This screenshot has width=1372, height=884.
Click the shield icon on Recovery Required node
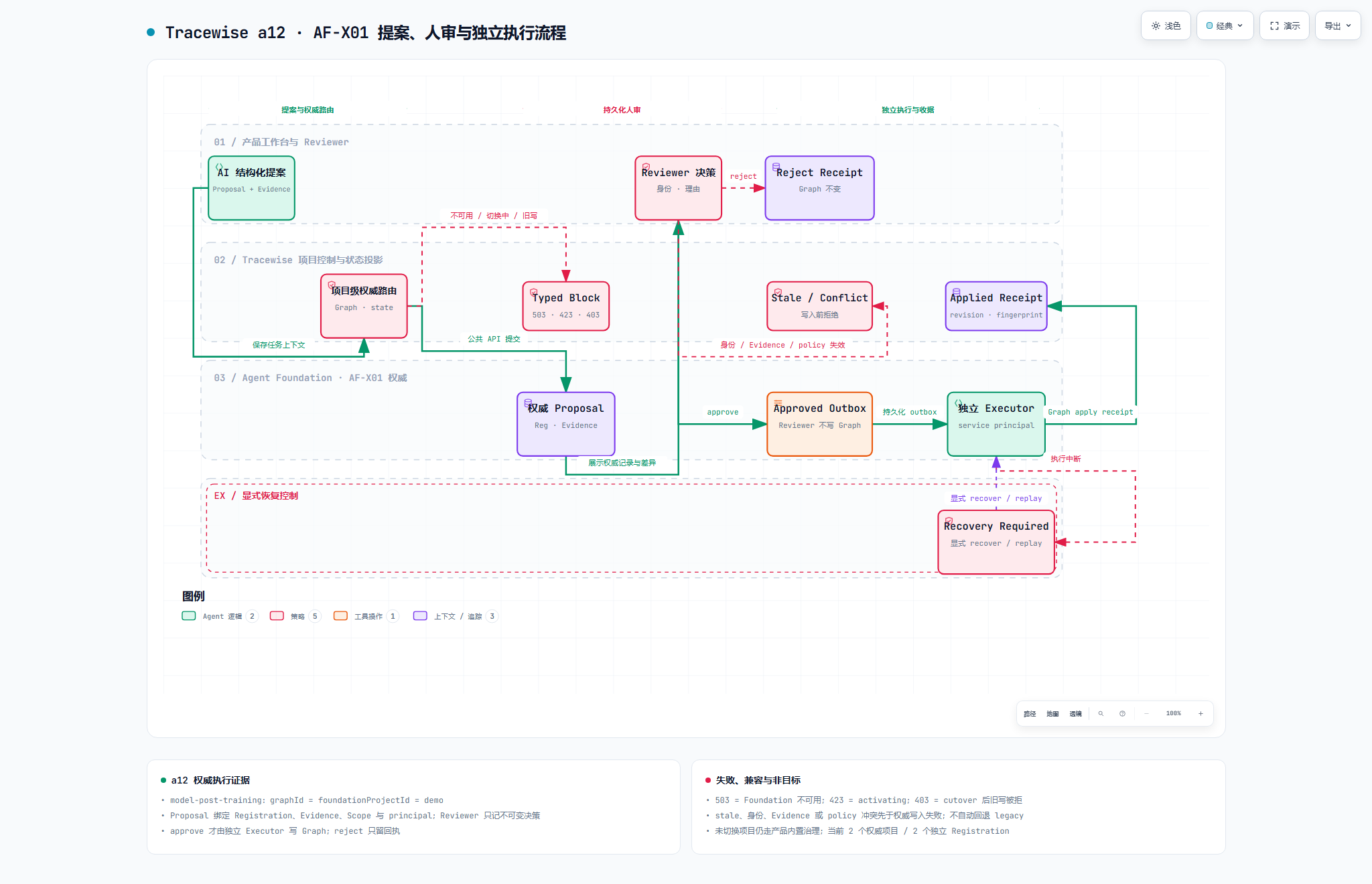point(949,520)
